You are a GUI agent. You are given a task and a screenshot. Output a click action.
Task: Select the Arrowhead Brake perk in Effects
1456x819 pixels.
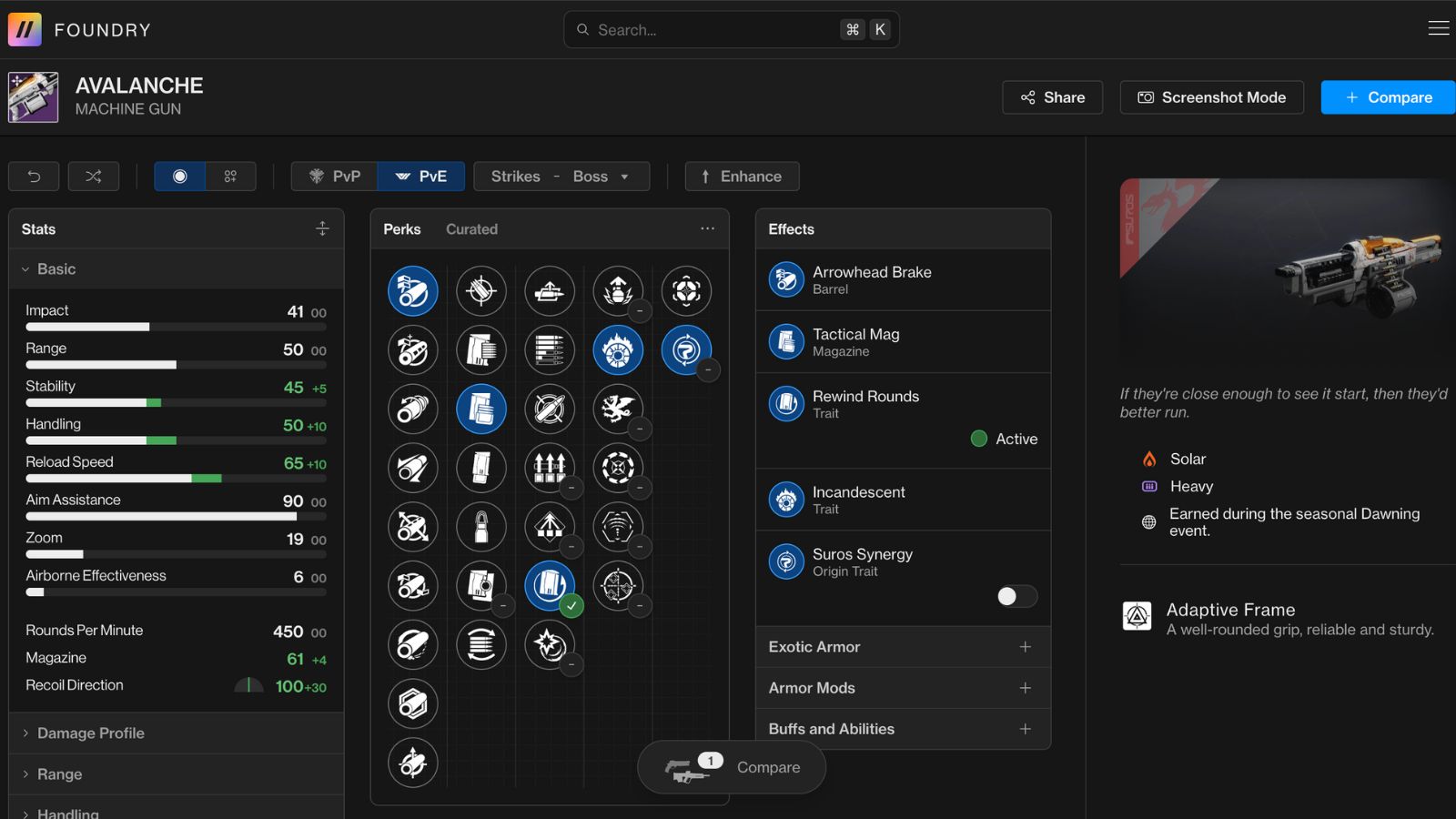click(871, 279)
